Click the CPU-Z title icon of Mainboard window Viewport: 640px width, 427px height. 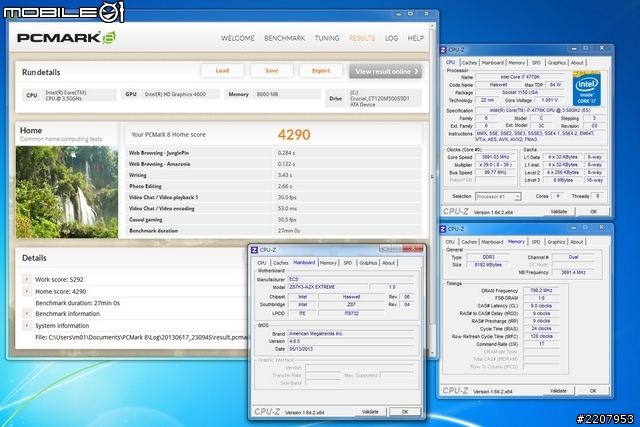[254, 250]
